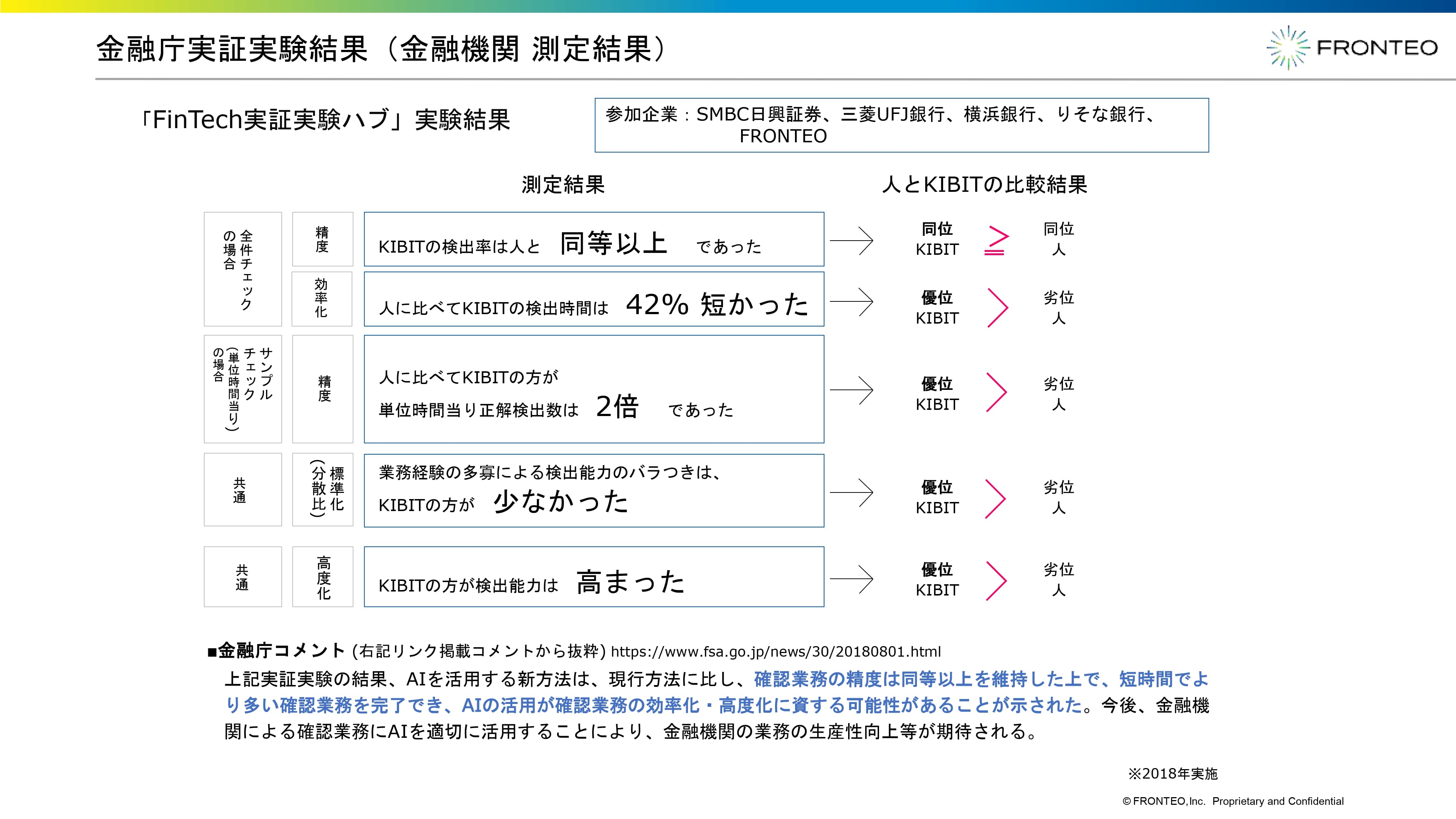
Task: Click the FRONTEO copyright footer text
Action: click(x=1233, y=802)
